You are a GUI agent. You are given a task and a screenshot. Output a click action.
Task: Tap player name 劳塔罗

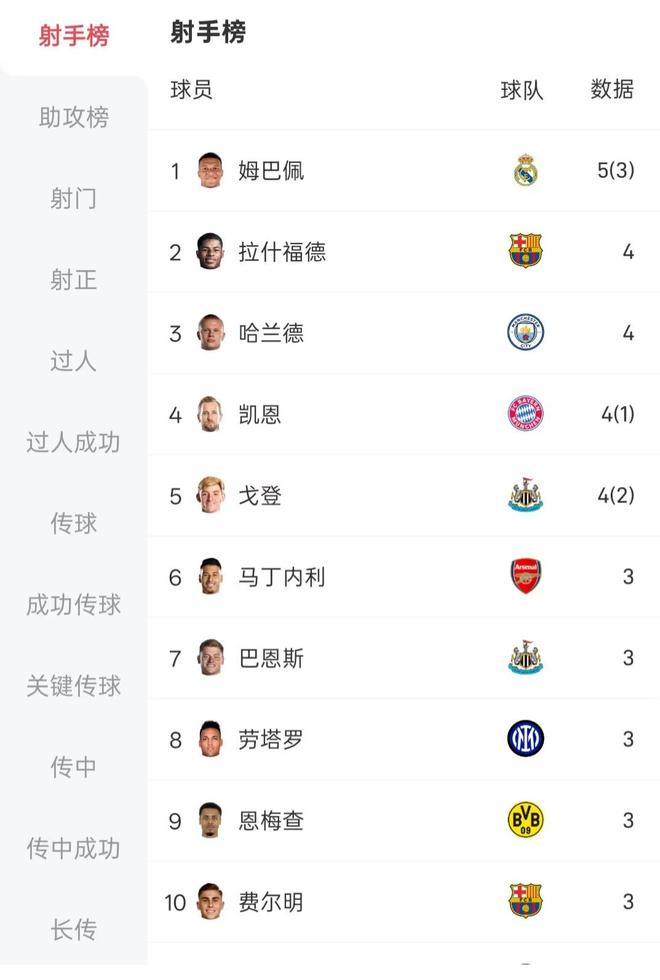tap(271, 739)
